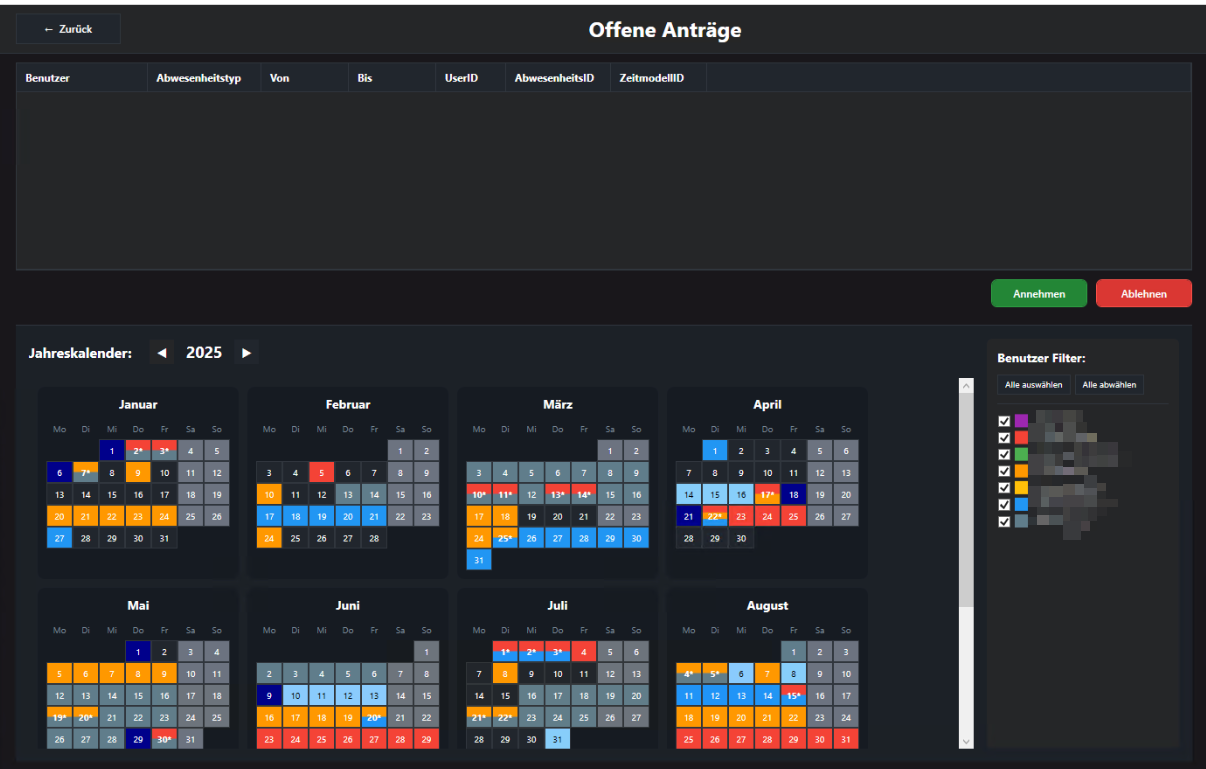Advance to next year after 2025
This screenshot has width=1206, height=769.
(246, 352)
